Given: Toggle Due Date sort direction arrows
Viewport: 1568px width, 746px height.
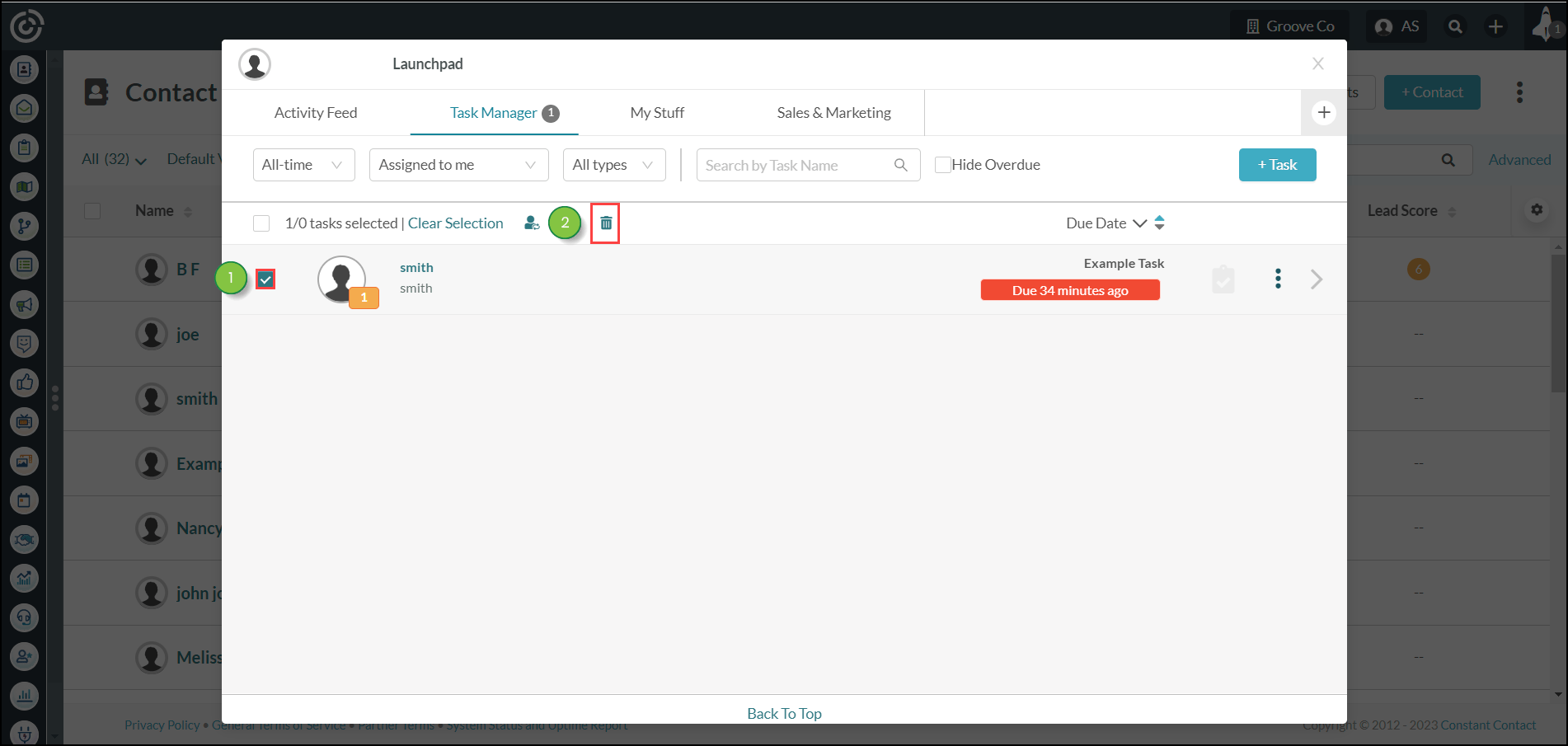Looking at the screenshot, I should 1159,223.
